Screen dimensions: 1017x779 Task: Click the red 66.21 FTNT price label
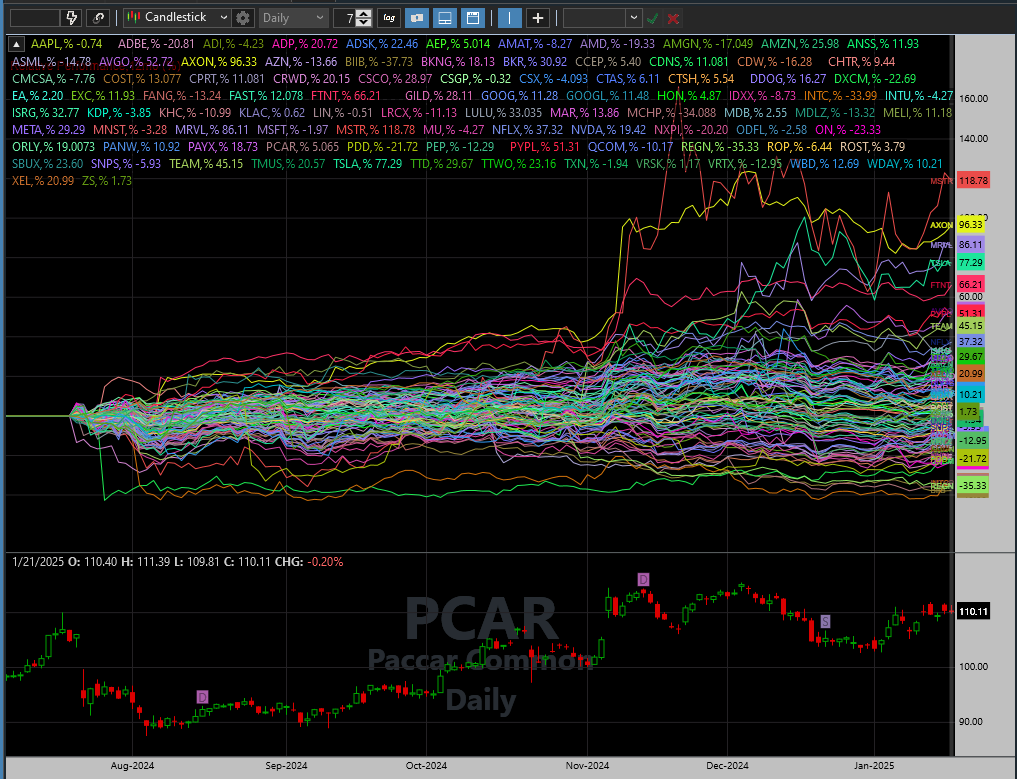tap(971, 285)
